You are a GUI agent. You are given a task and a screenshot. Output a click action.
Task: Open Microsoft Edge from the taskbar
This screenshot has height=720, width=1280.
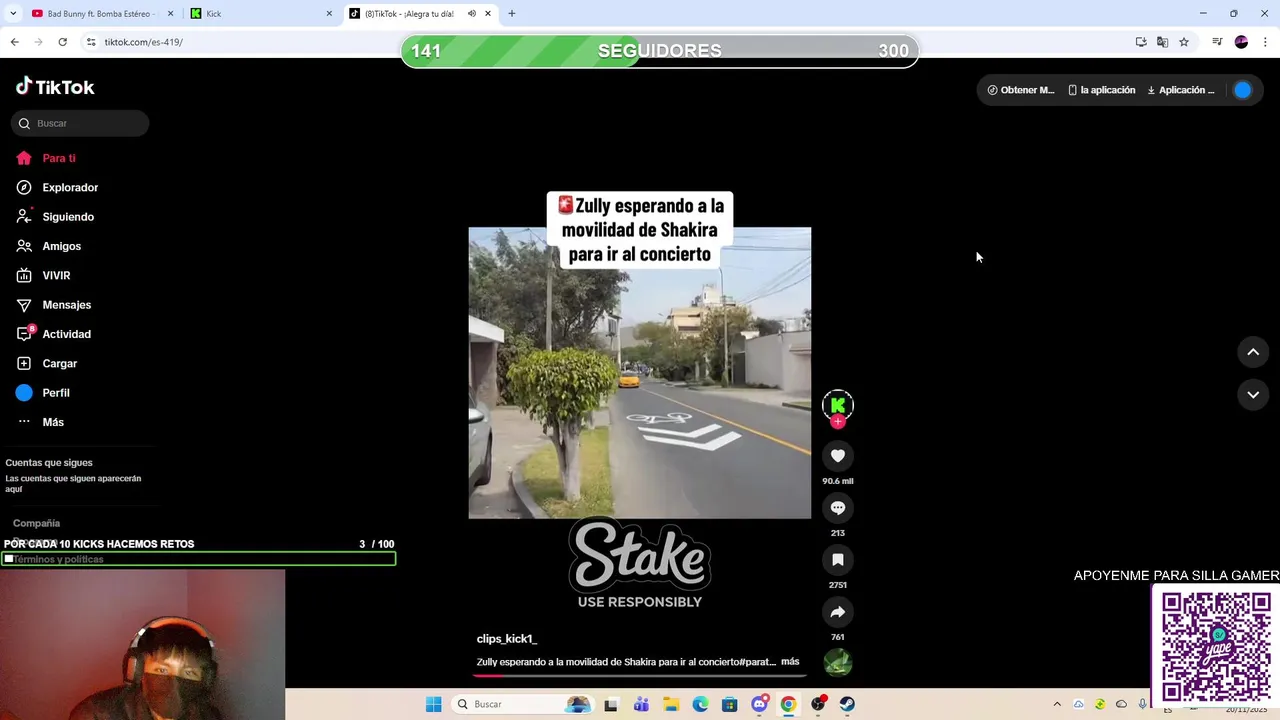(x=700, y=704)
